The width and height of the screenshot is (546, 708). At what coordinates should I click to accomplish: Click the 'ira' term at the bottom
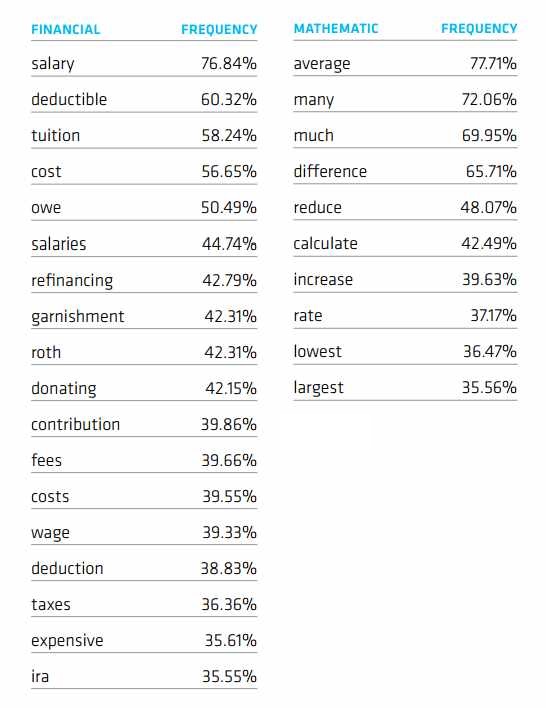[x=40, y=676]
